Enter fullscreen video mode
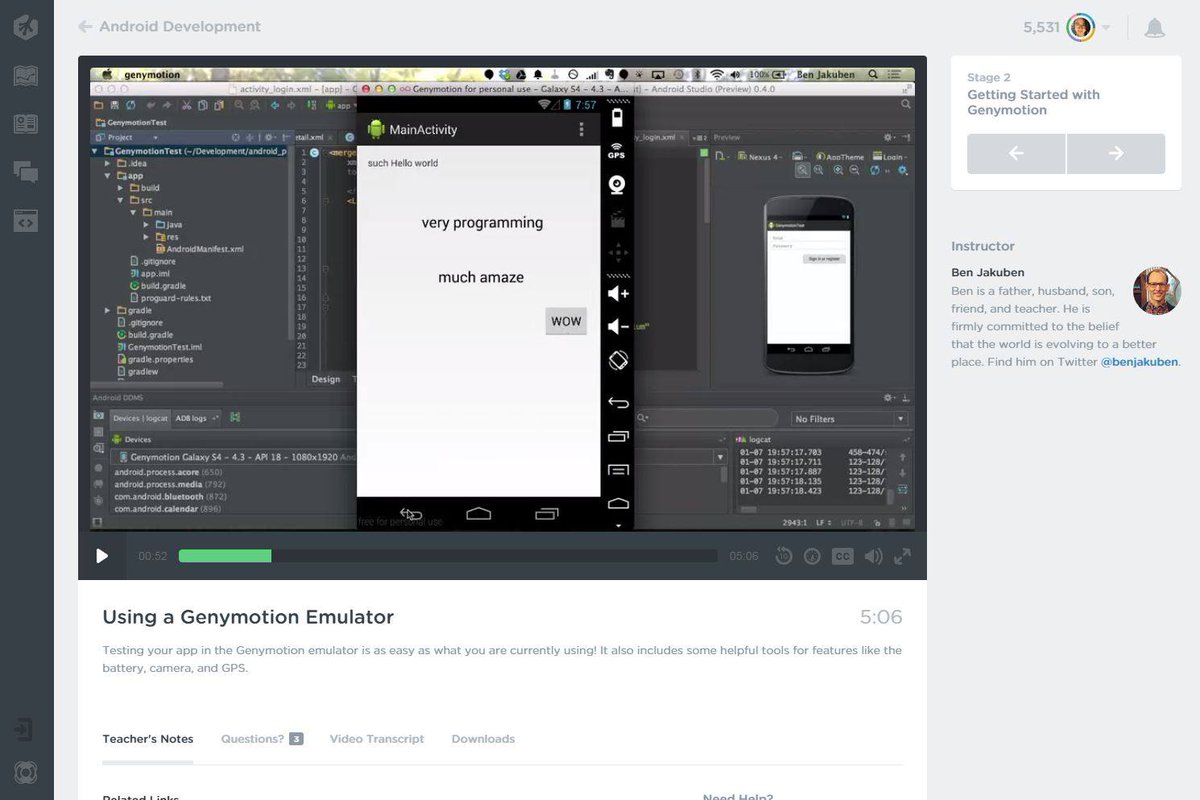1200x800 pixels. [902, 556]
